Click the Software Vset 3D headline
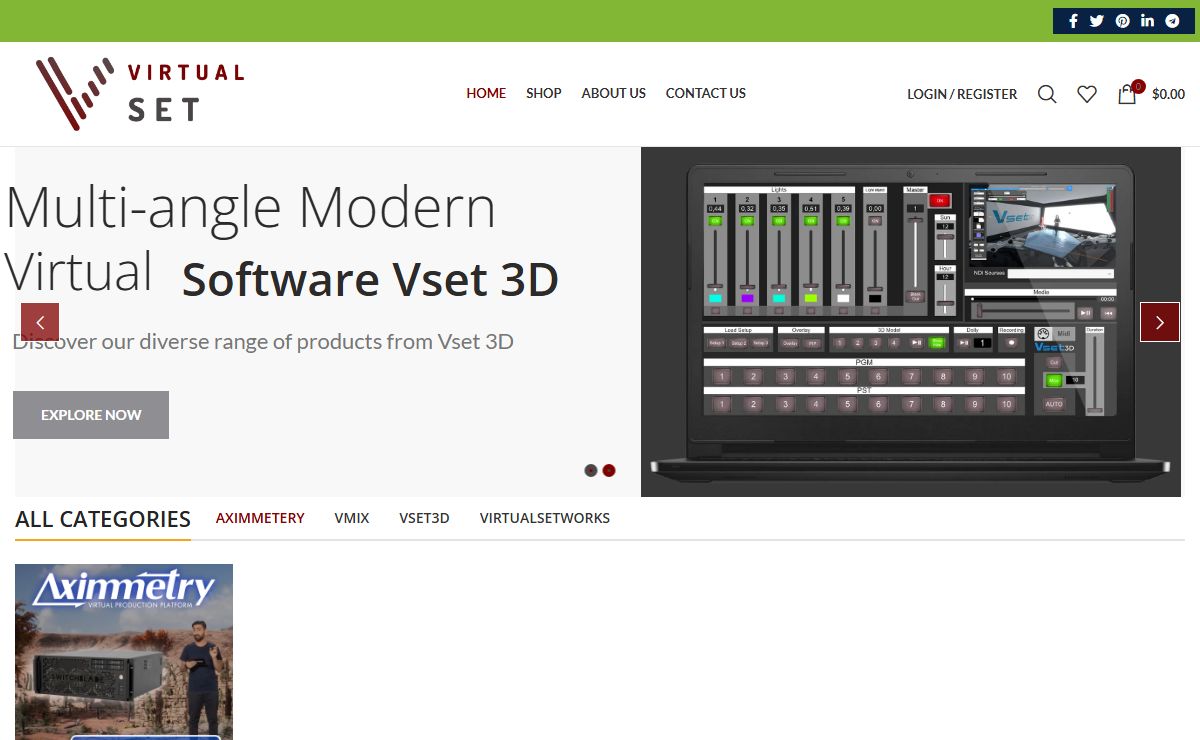1200x740 pixels. 370,280
